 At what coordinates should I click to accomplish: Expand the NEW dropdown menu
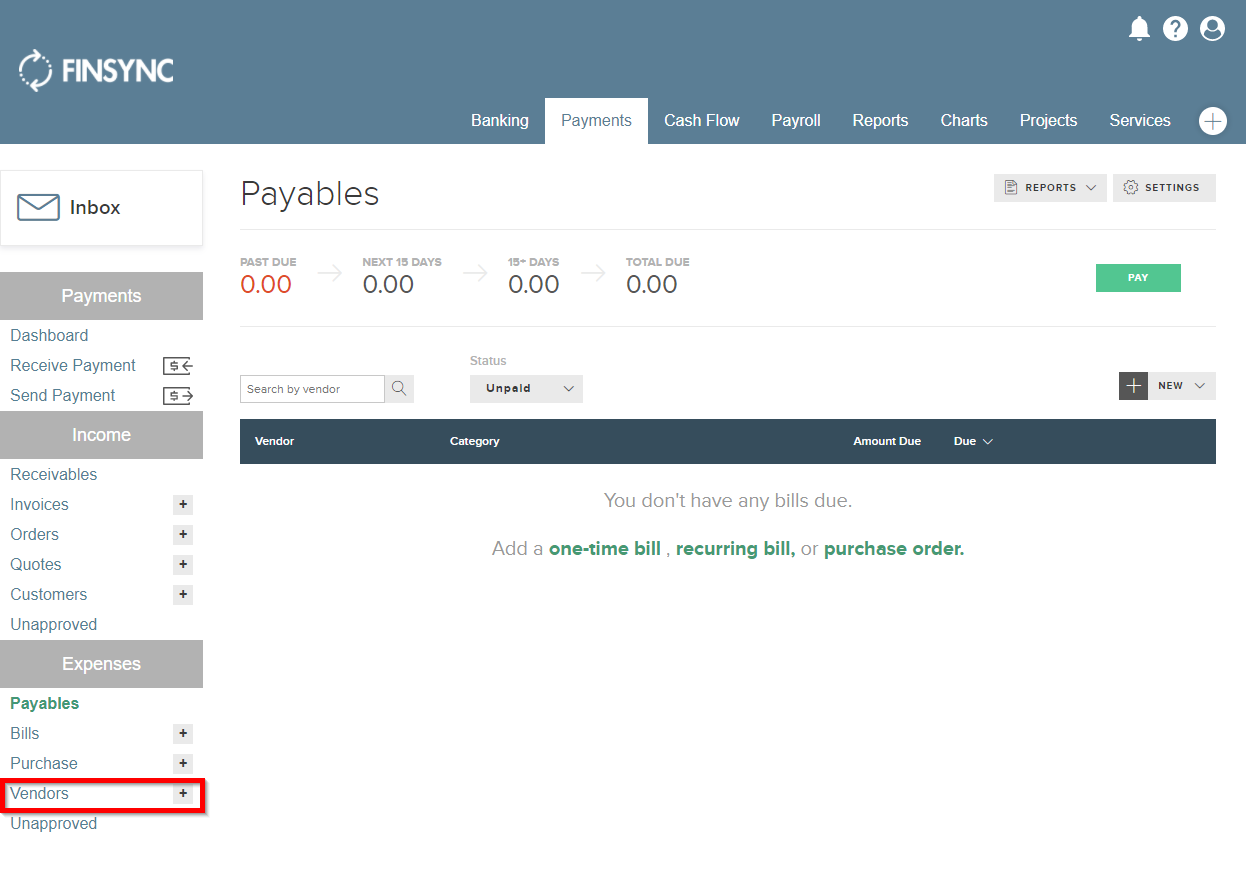click(1182, 386)
